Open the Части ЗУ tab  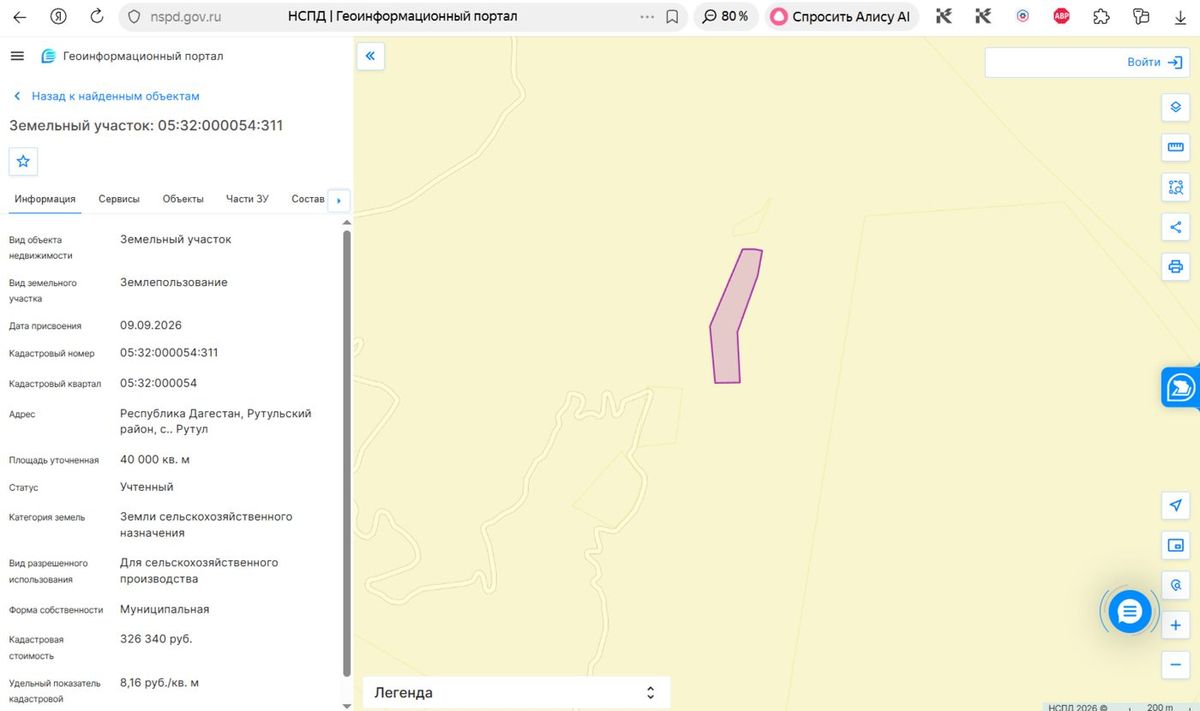[247, 199]
